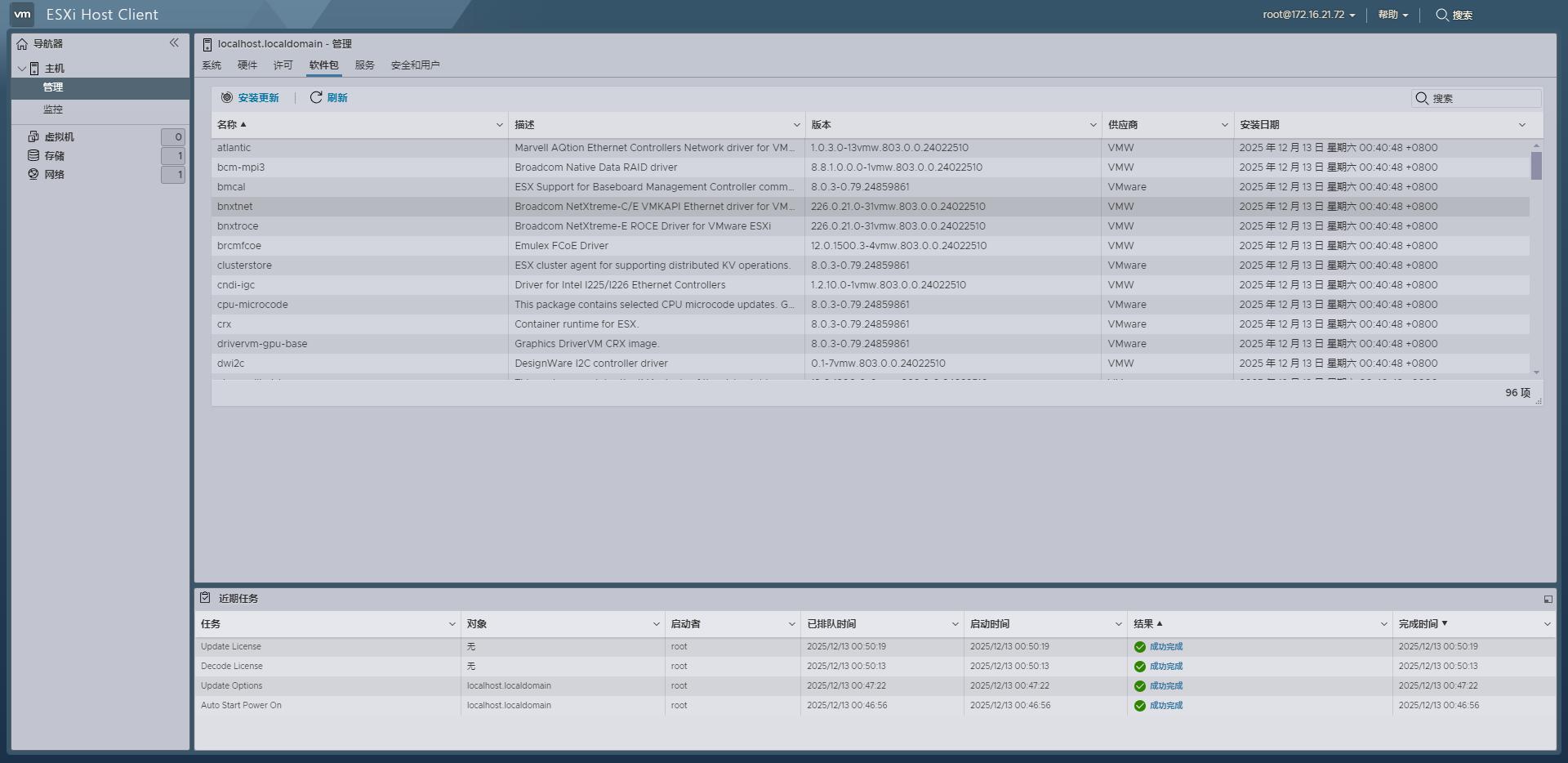This screenshot has width=1568, height=763.
Task: Click the 安装更新 install update icon
Action: [x=226, y=97]
